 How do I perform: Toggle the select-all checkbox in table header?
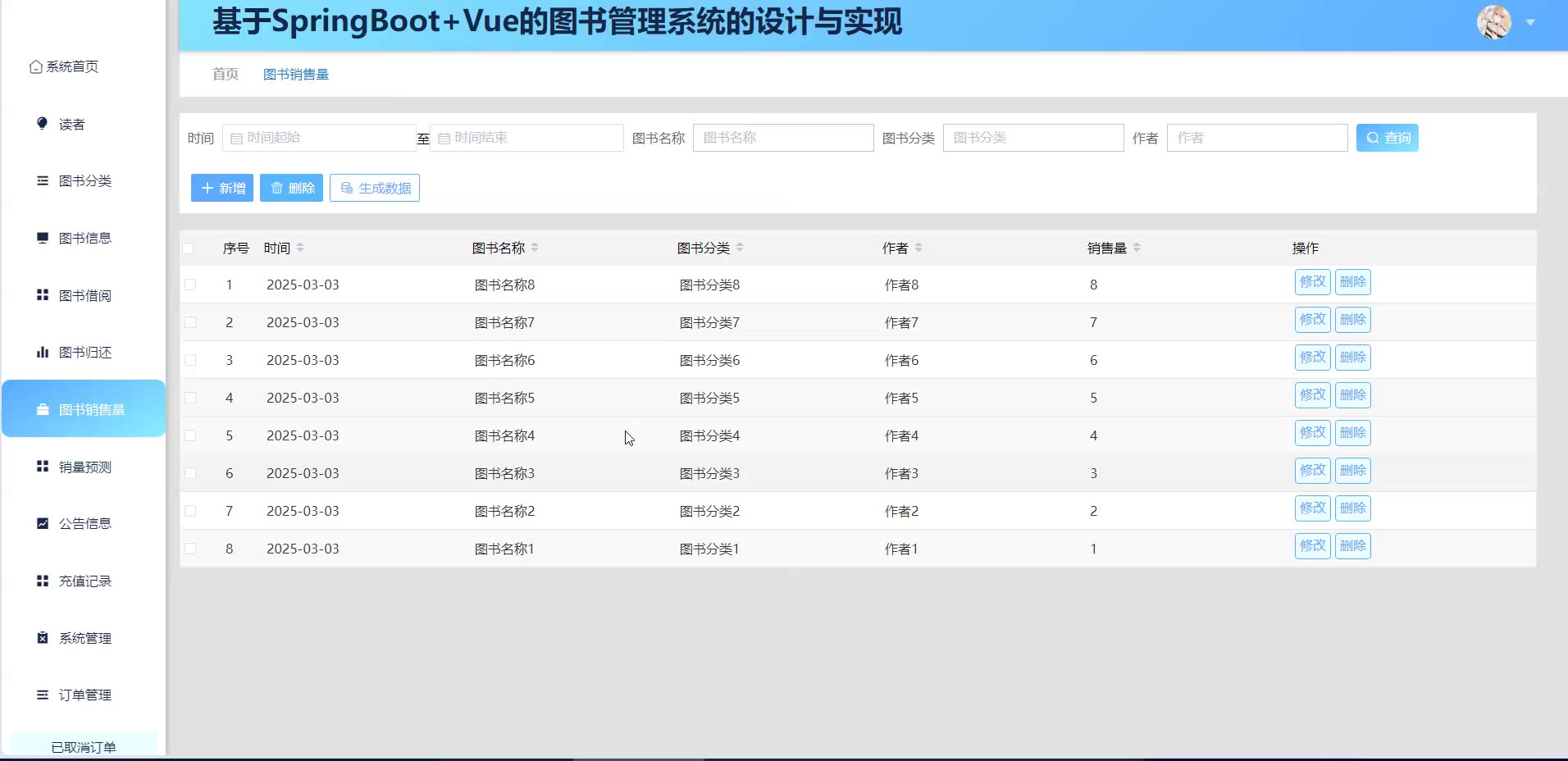(x=189, y=248)
